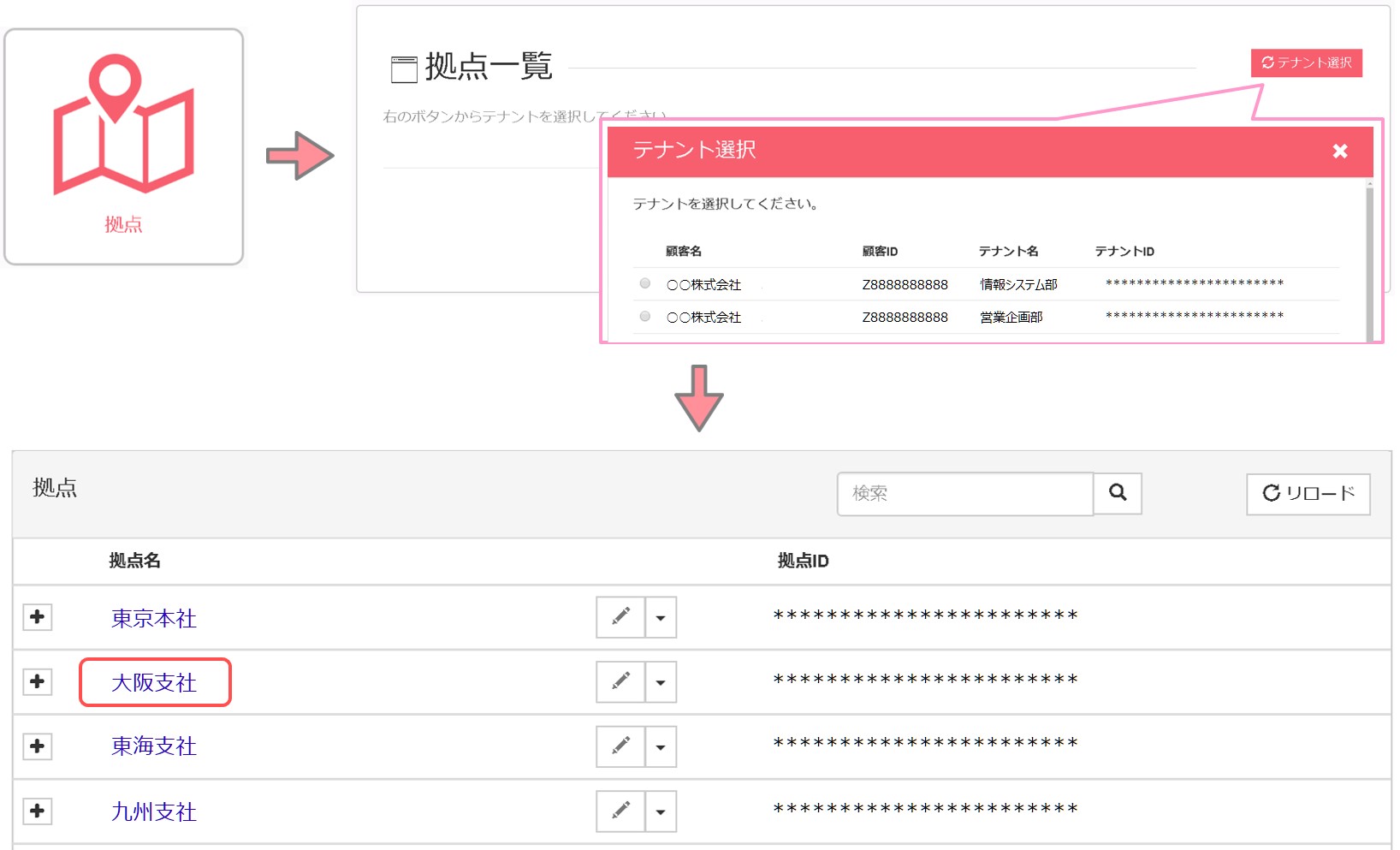The width and height of the screenshot is (1400, 850).
Task: Click the pencil edit icon for 東京本社
Action: point(620,617)
